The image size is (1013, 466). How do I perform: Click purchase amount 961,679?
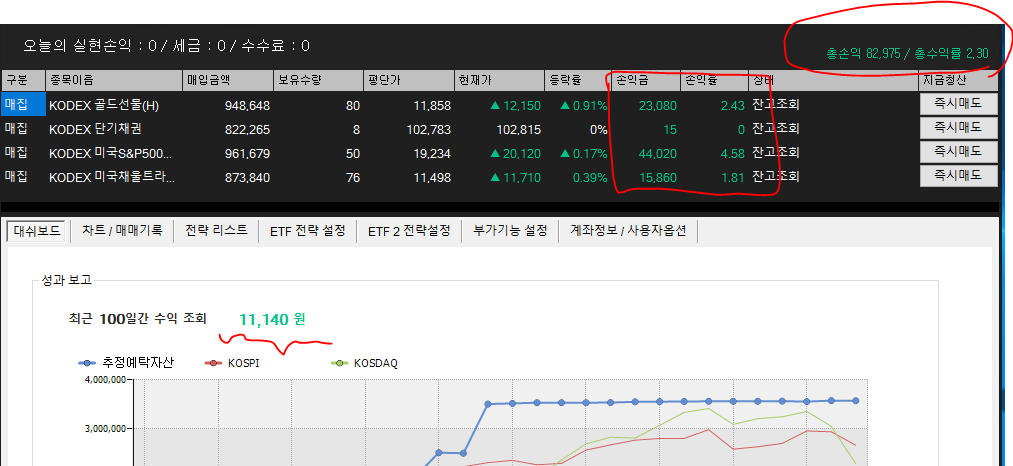point(247,154)
